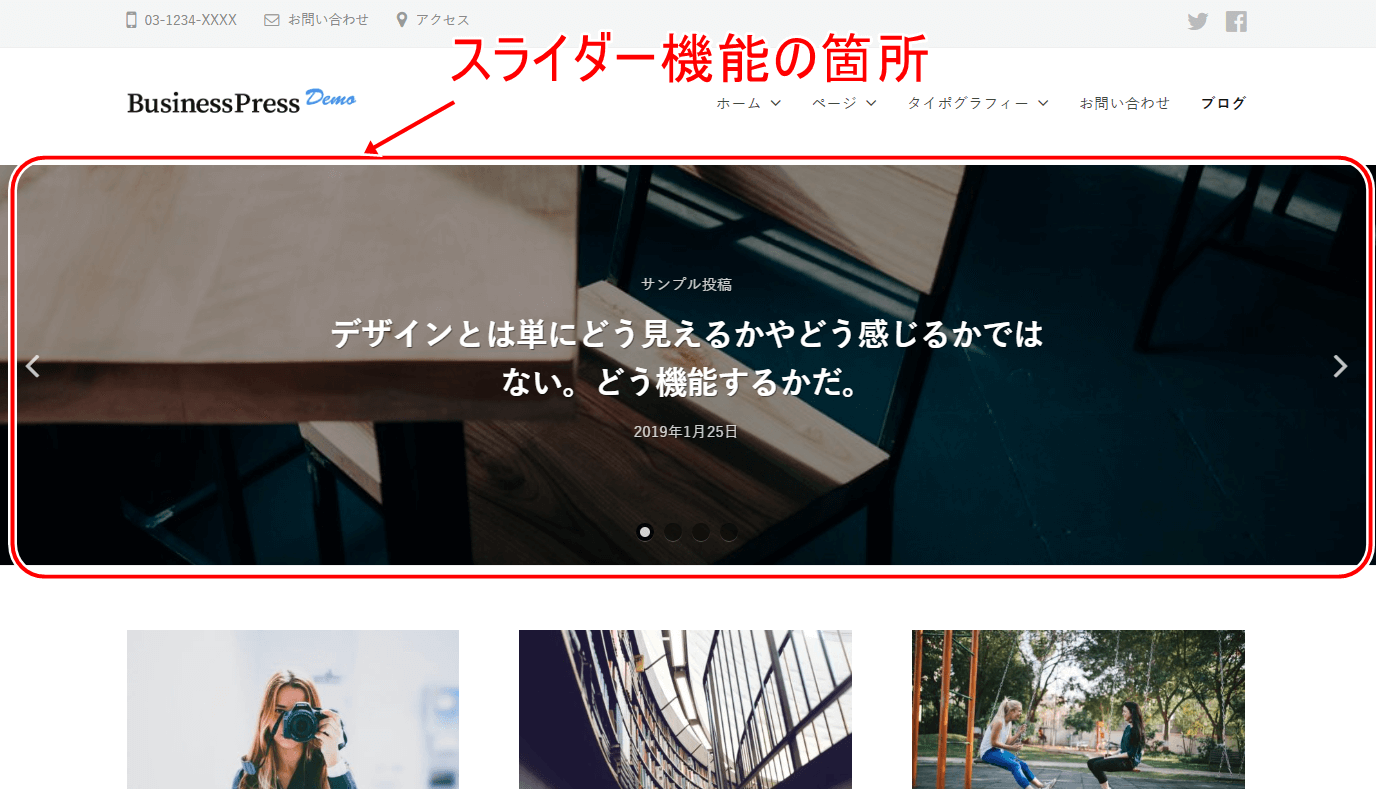Screen dimensions: 1376x789
Task: Select the fourth slider dot
Action: (x=729, y=532)
